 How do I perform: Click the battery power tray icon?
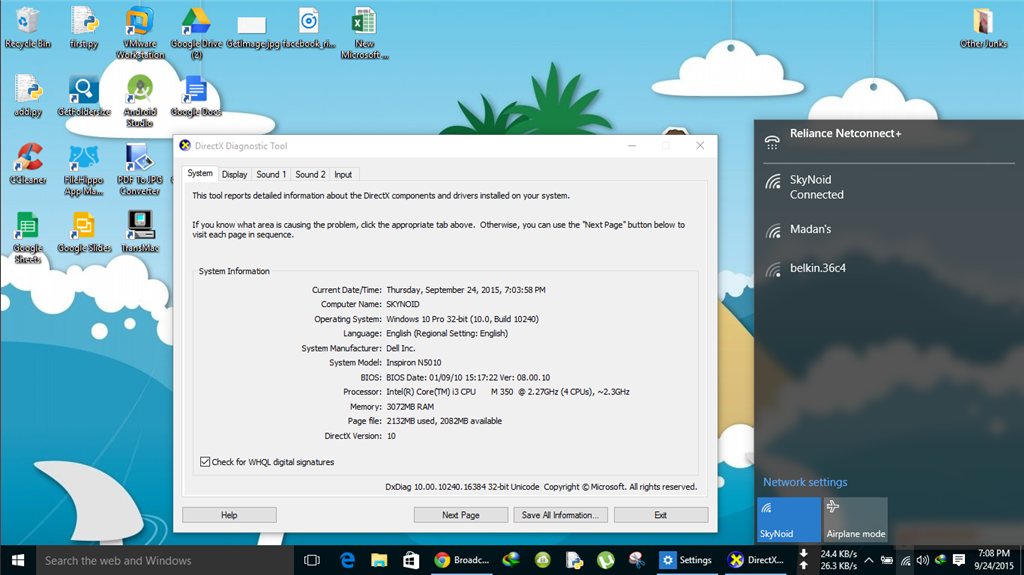(887, 560)
